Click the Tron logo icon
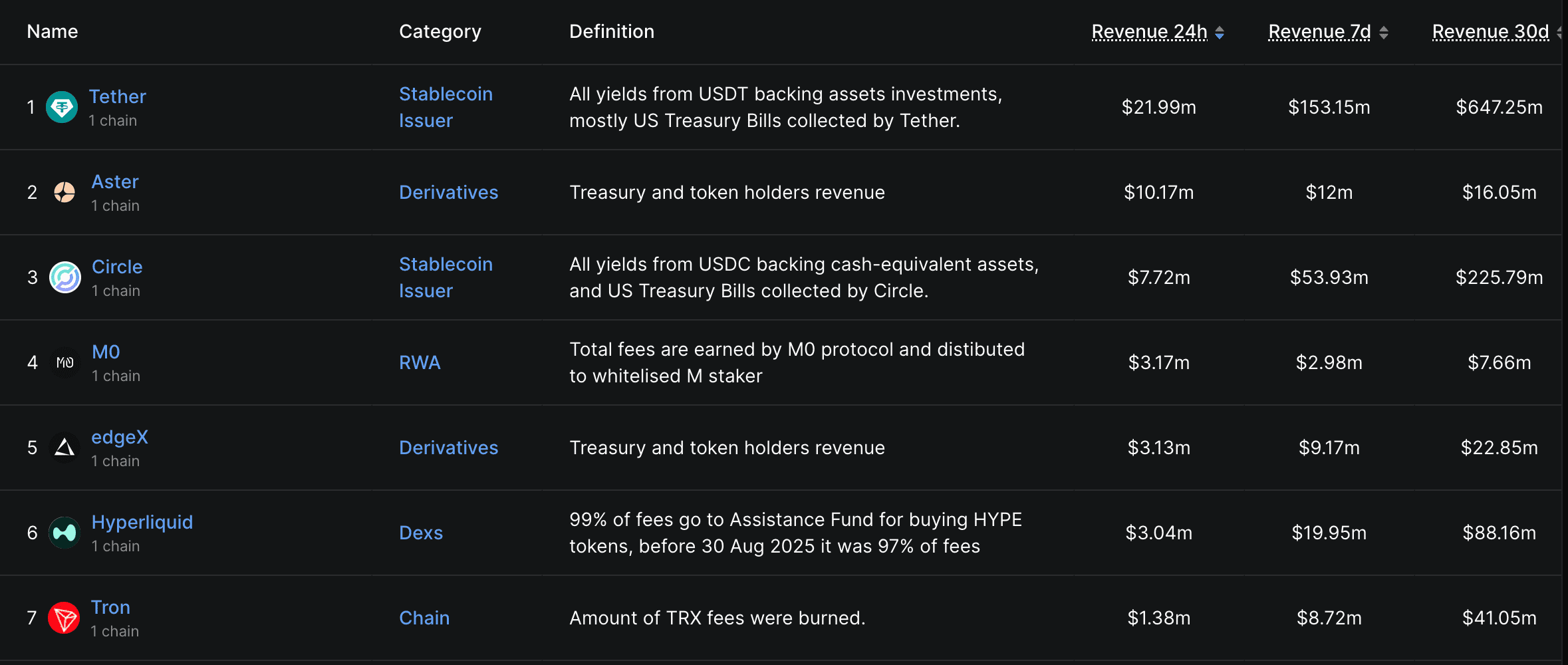This screenshot has width=1568, height=665. click(64, 618)
